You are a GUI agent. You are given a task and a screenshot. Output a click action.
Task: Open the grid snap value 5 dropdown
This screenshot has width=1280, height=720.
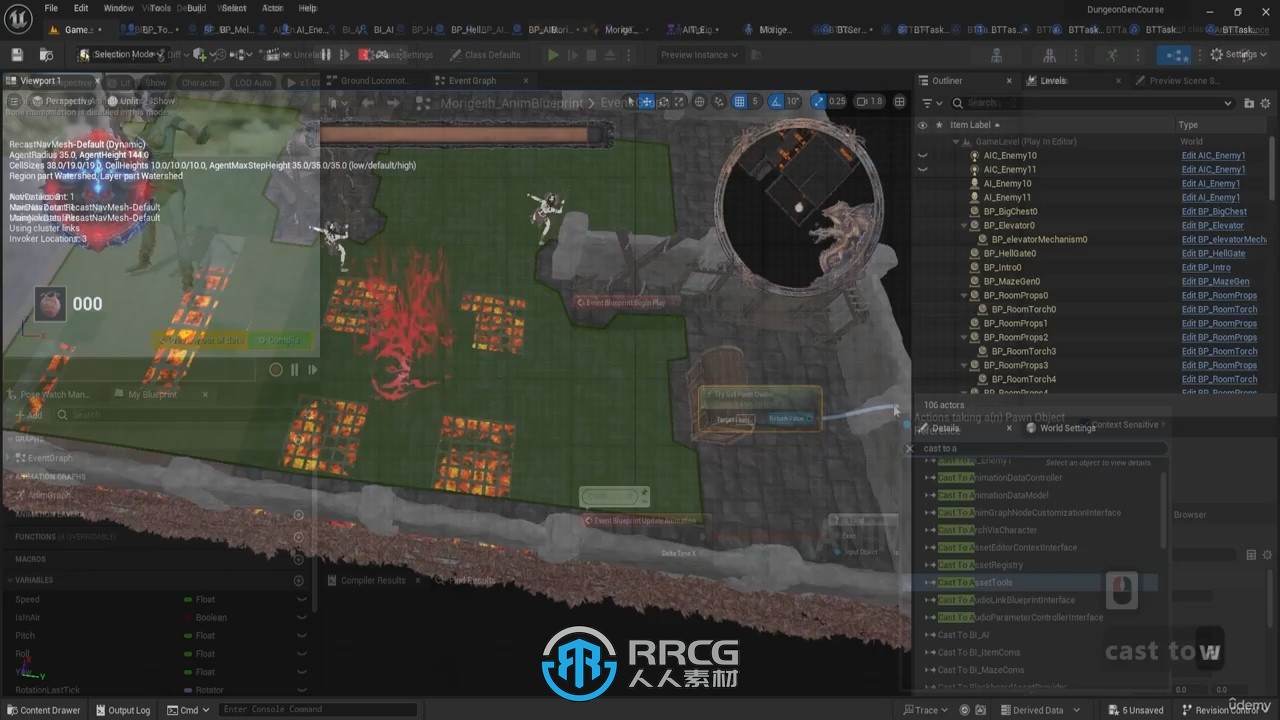(x=755, y=101)
